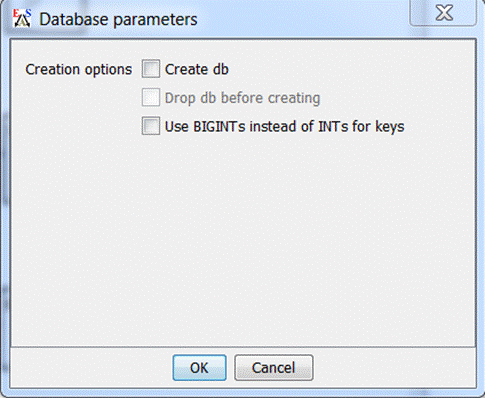485x398 pixels.
Task: Check the box left of Create db
Action: point(151,69)
